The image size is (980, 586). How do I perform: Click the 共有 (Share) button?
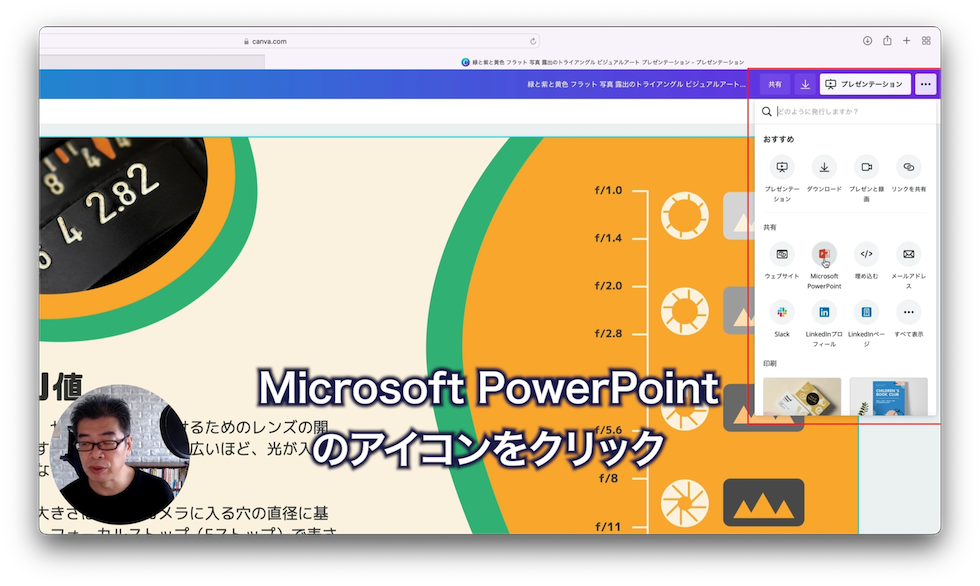coord(774,84)
